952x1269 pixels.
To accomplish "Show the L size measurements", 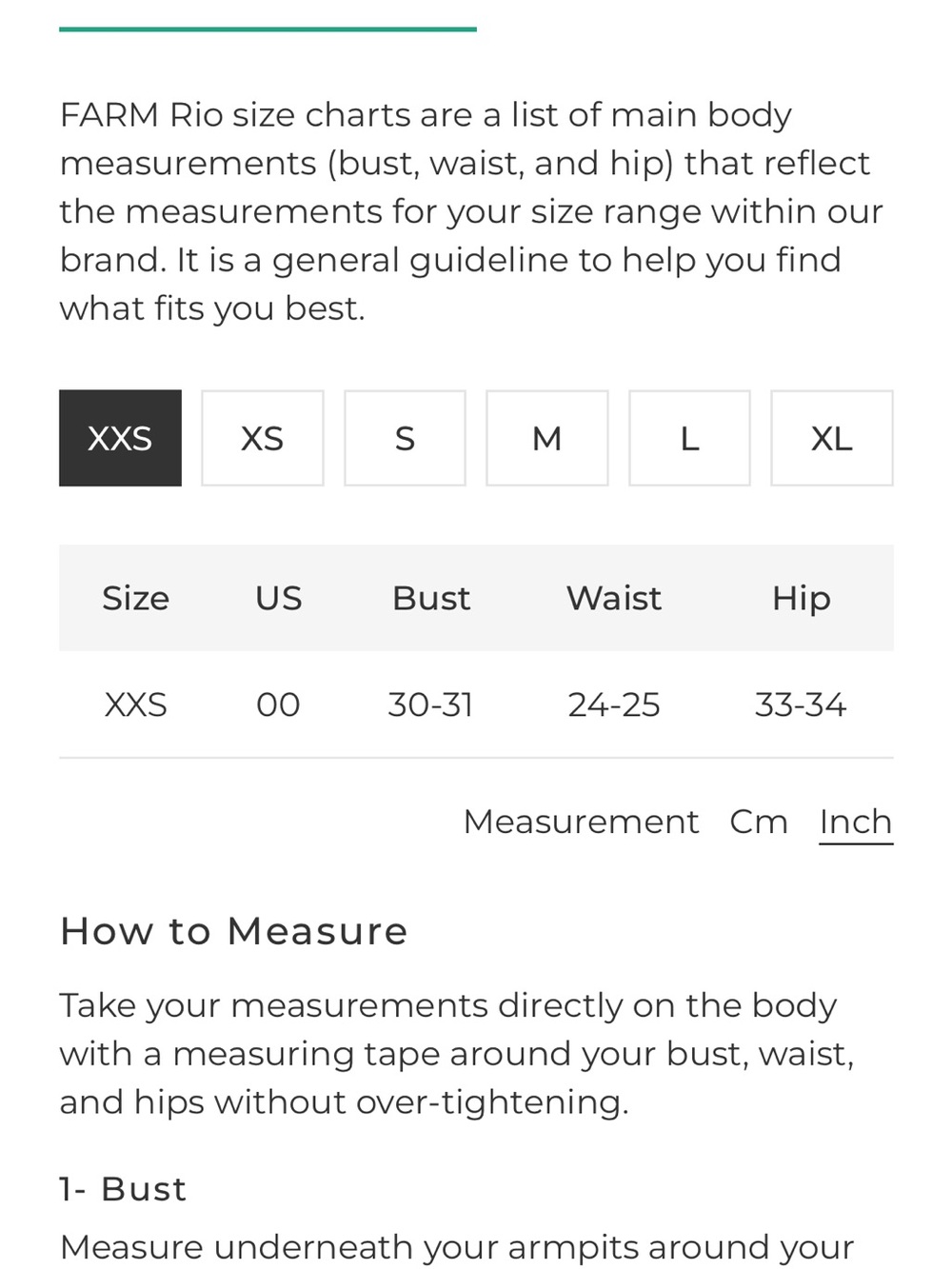I will pos(689,438).
